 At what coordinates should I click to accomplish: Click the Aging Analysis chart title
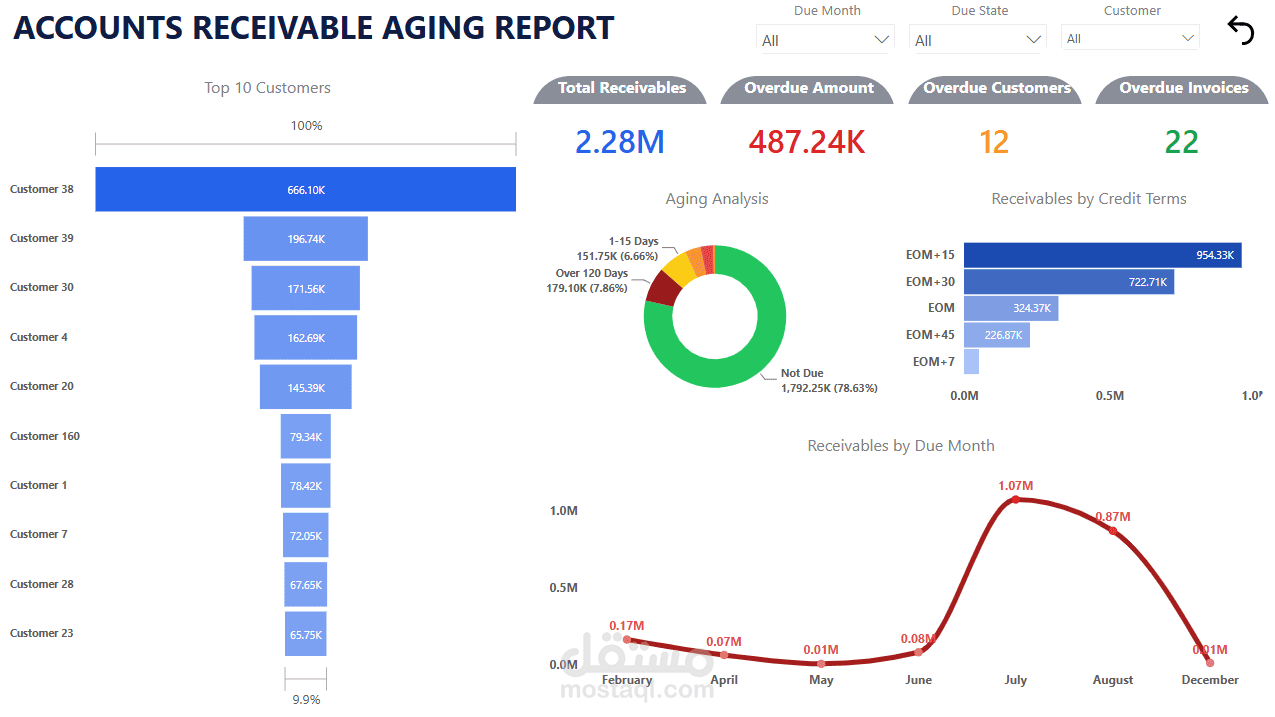click(x=717, y=199)
